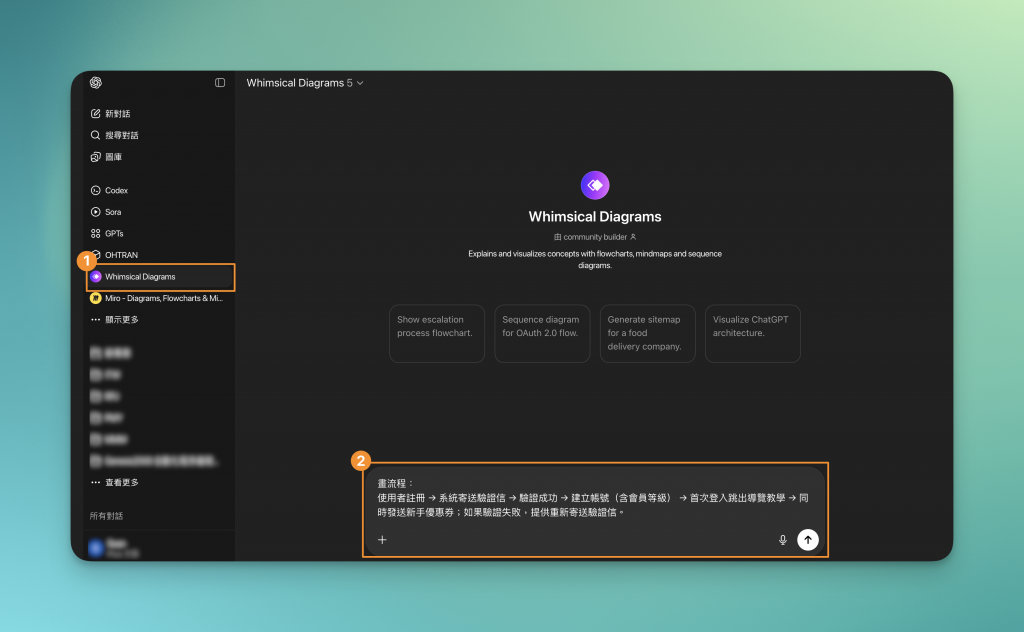The image size is (1024, 632).
Task: Choose 'Sequence diagram for OAuth 2.0 flow' prompt
Action: click(542, 334)
